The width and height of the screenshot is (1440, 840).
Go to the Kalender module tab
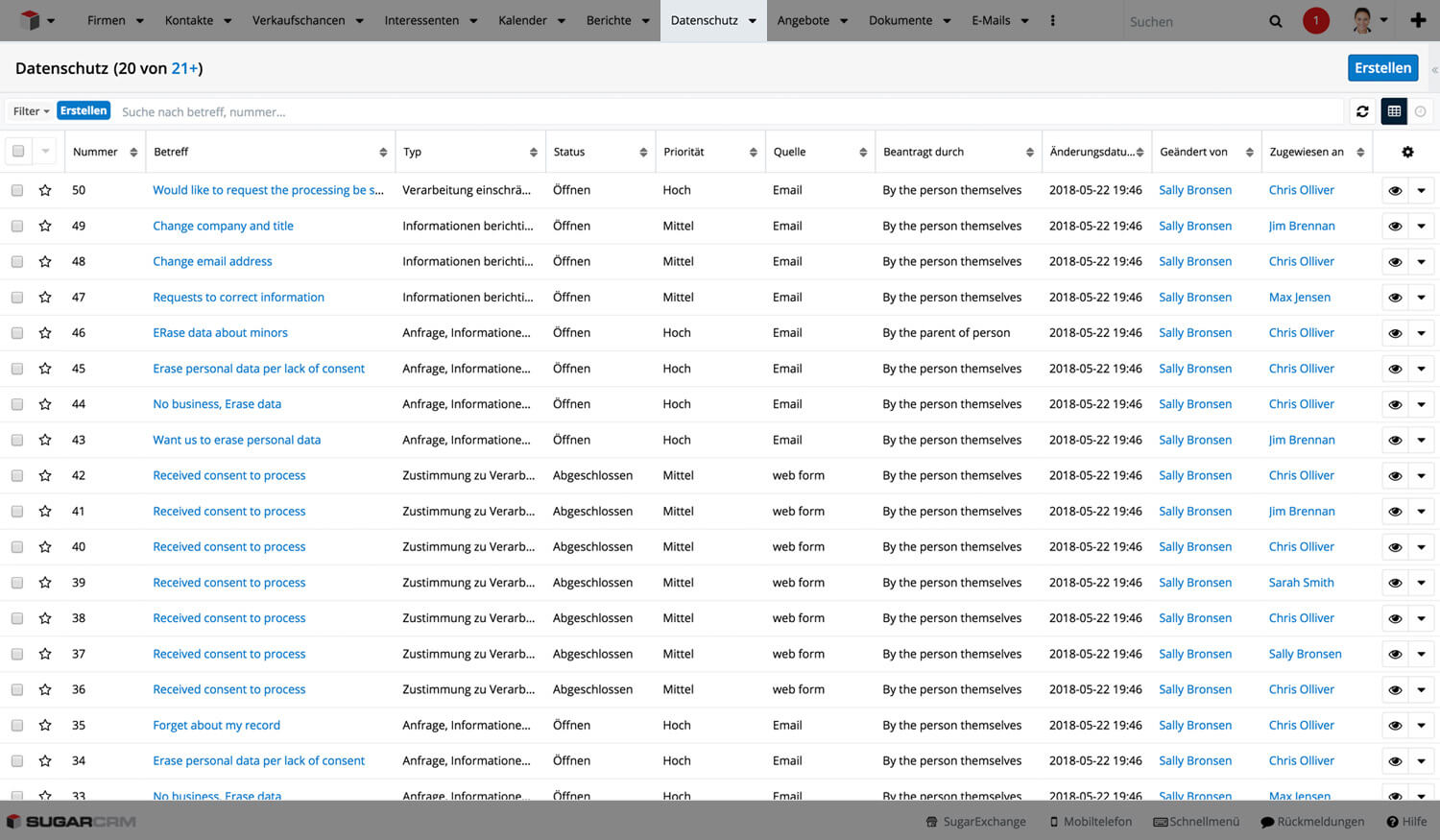click(522, 20)
